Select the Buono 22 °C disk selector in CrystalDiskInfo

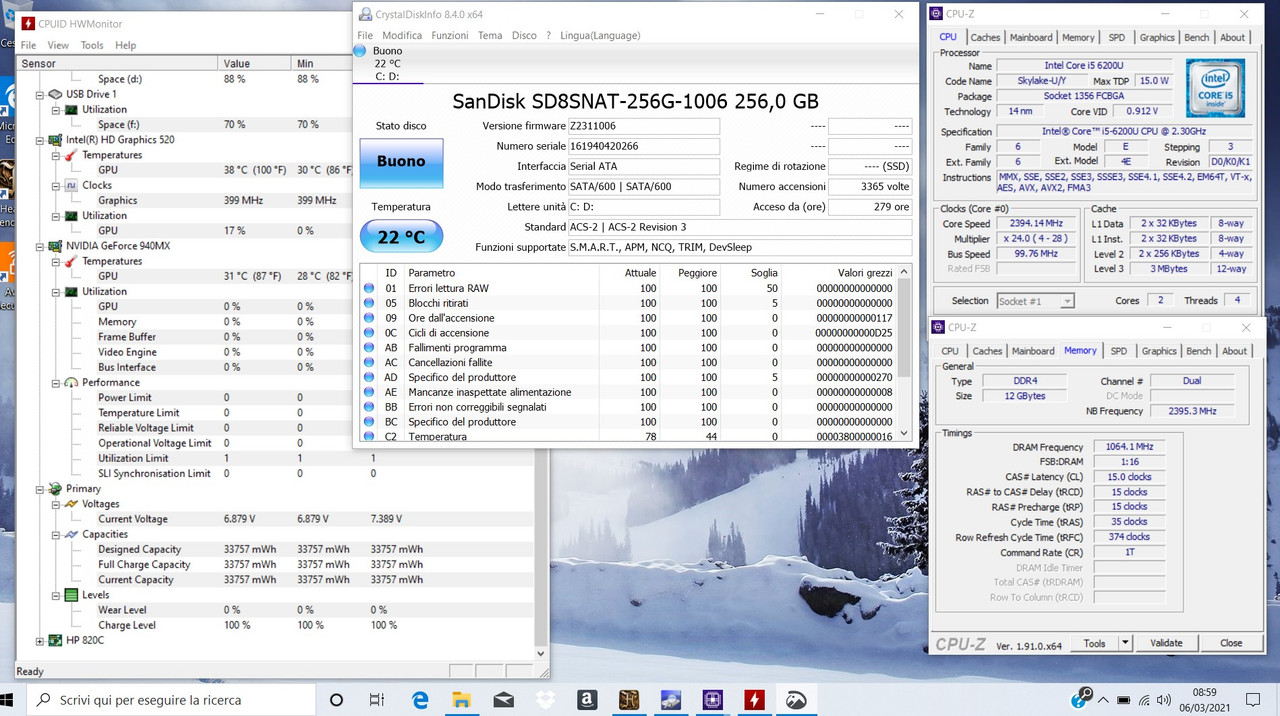click(x=388, y=63)
